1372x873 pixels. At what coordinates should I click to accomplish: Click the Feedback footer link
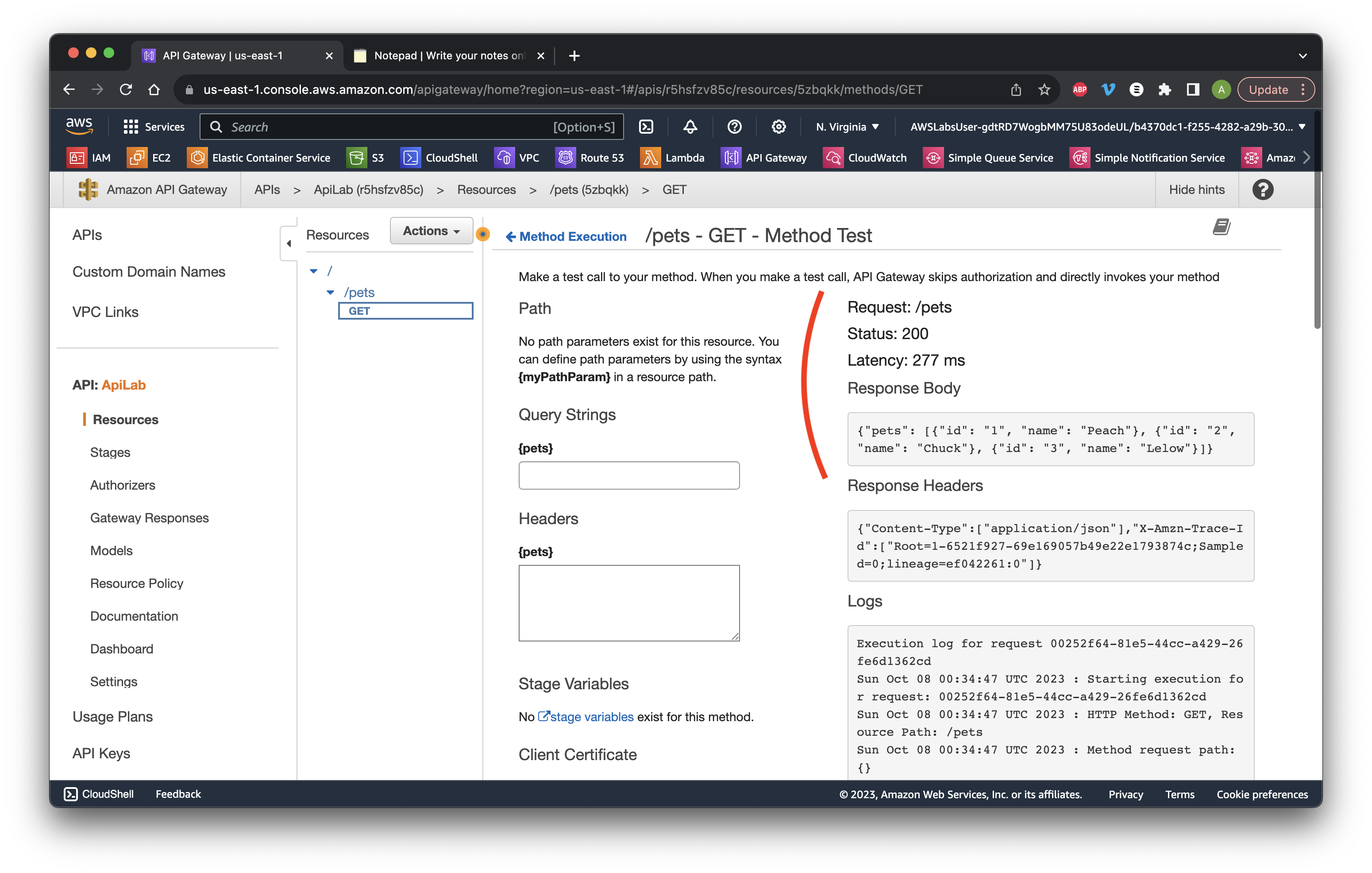pos(178,793)
